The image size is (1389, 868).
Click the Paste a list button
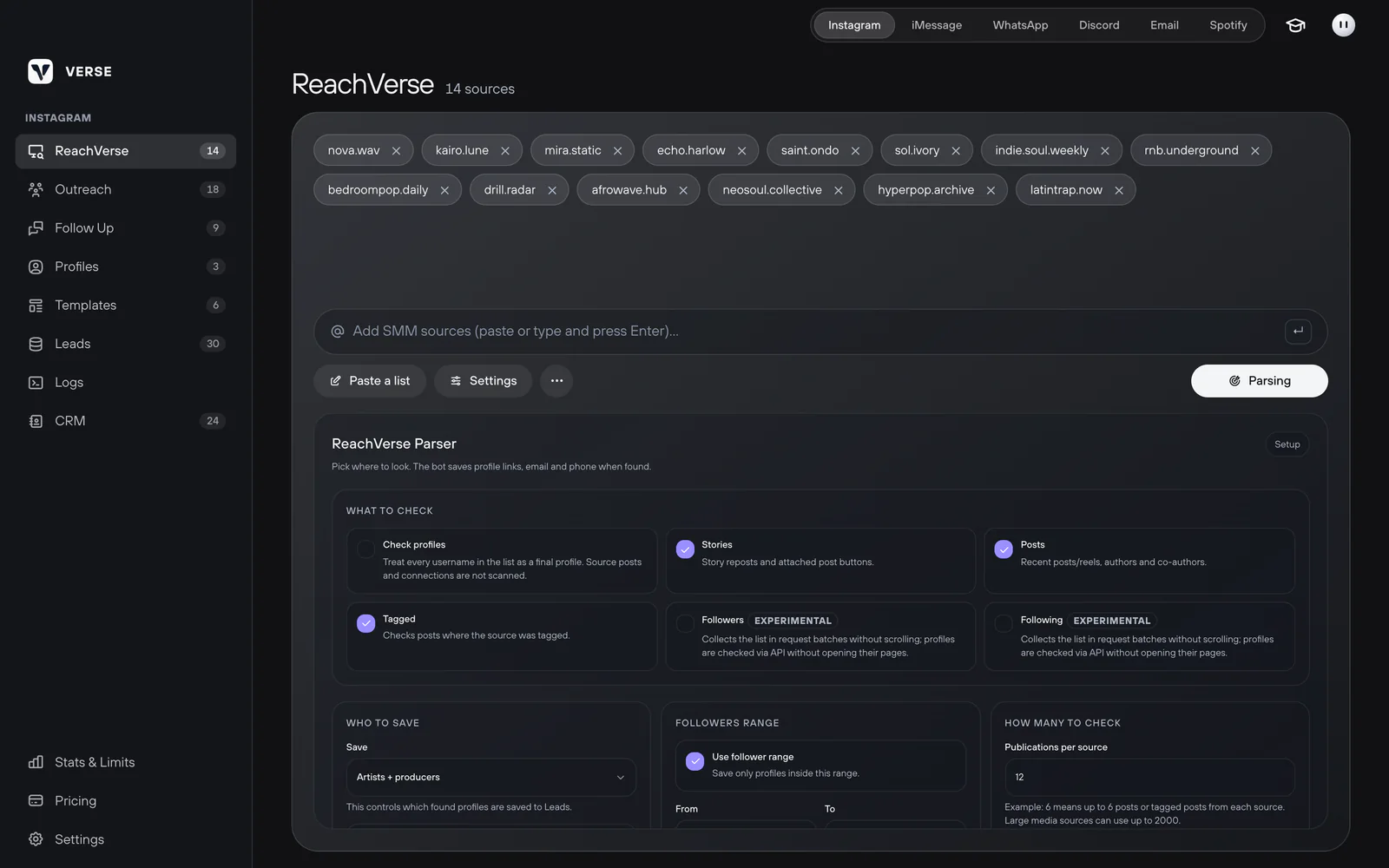coord(370,381)
